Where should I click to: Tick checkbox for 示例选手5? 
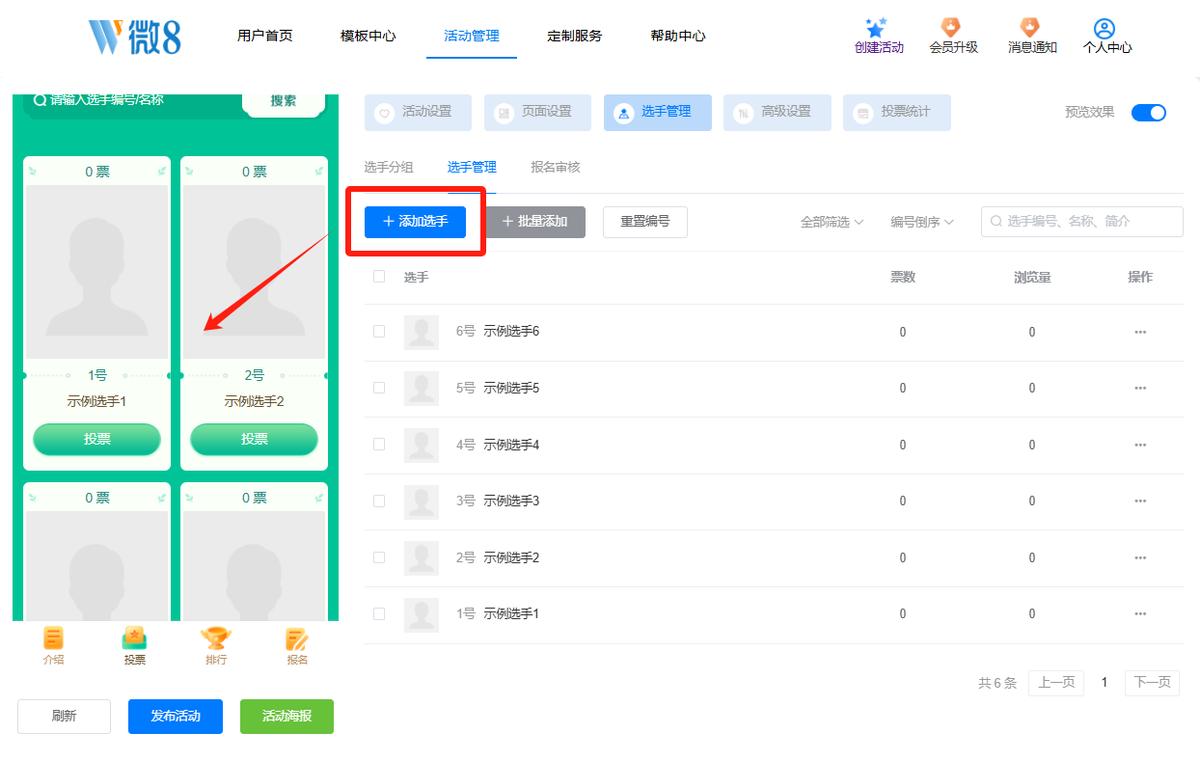(379, 387)
